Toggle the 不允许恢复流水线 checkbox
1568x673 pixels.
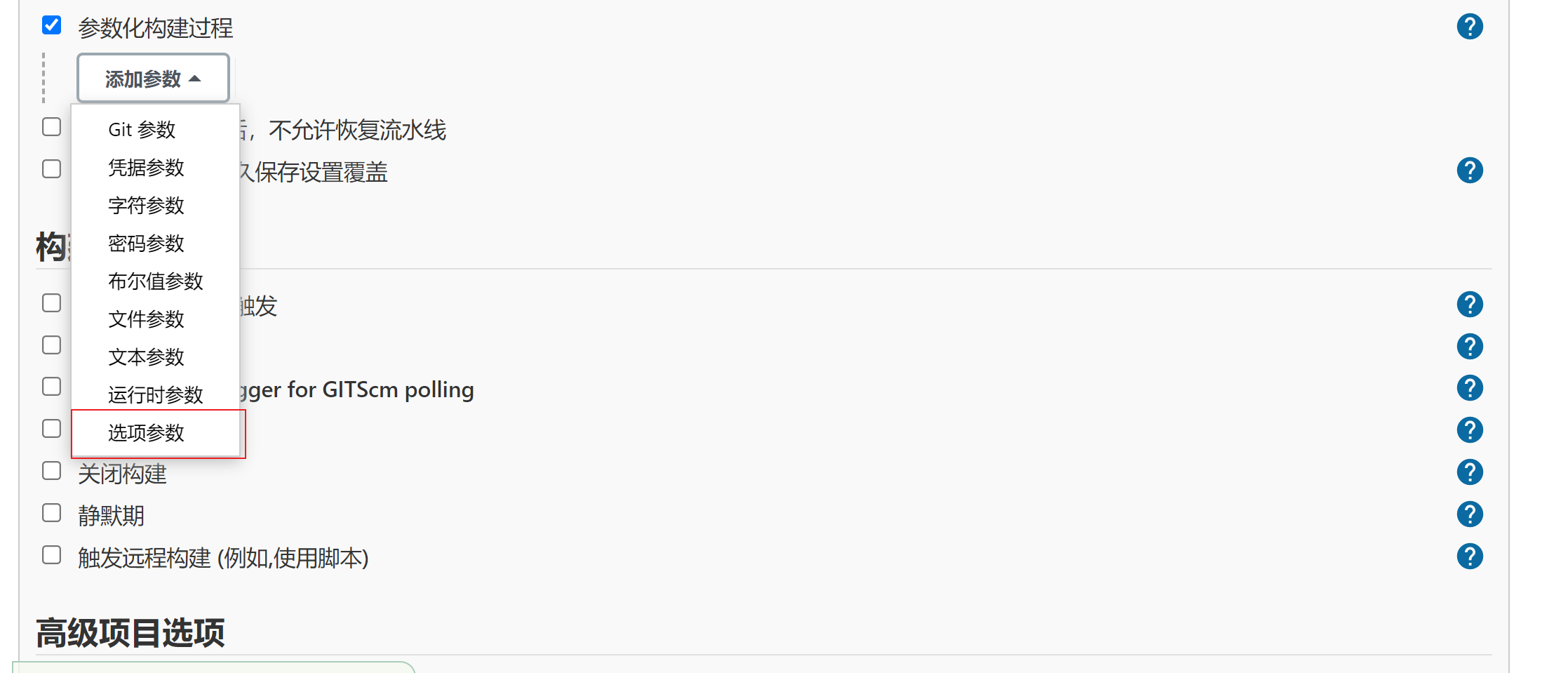click(52, 127)
